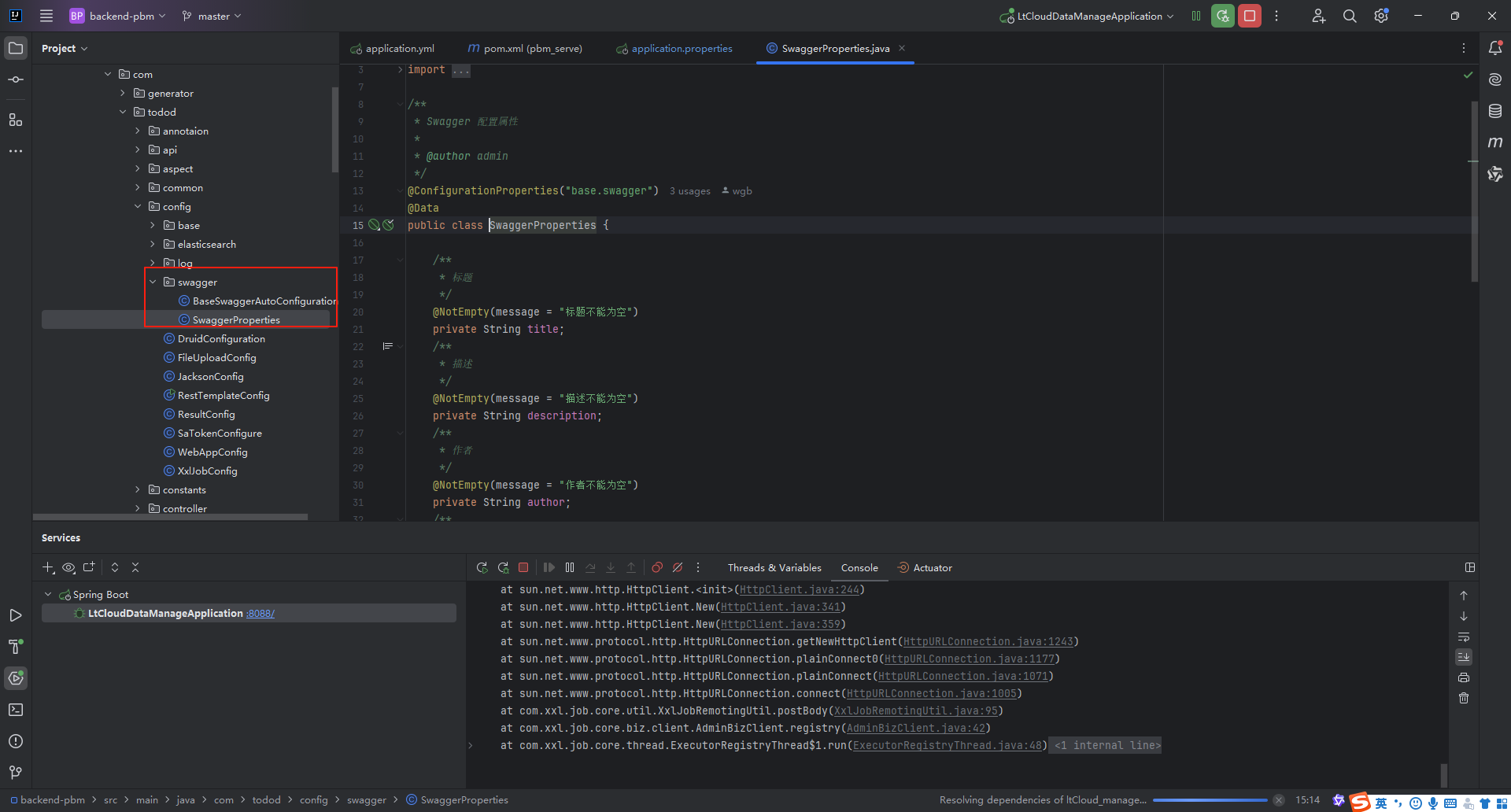The image size is (1511, 812).
Task: Select the Rerun application icon in debug toolbar
Action: [482, 567]
